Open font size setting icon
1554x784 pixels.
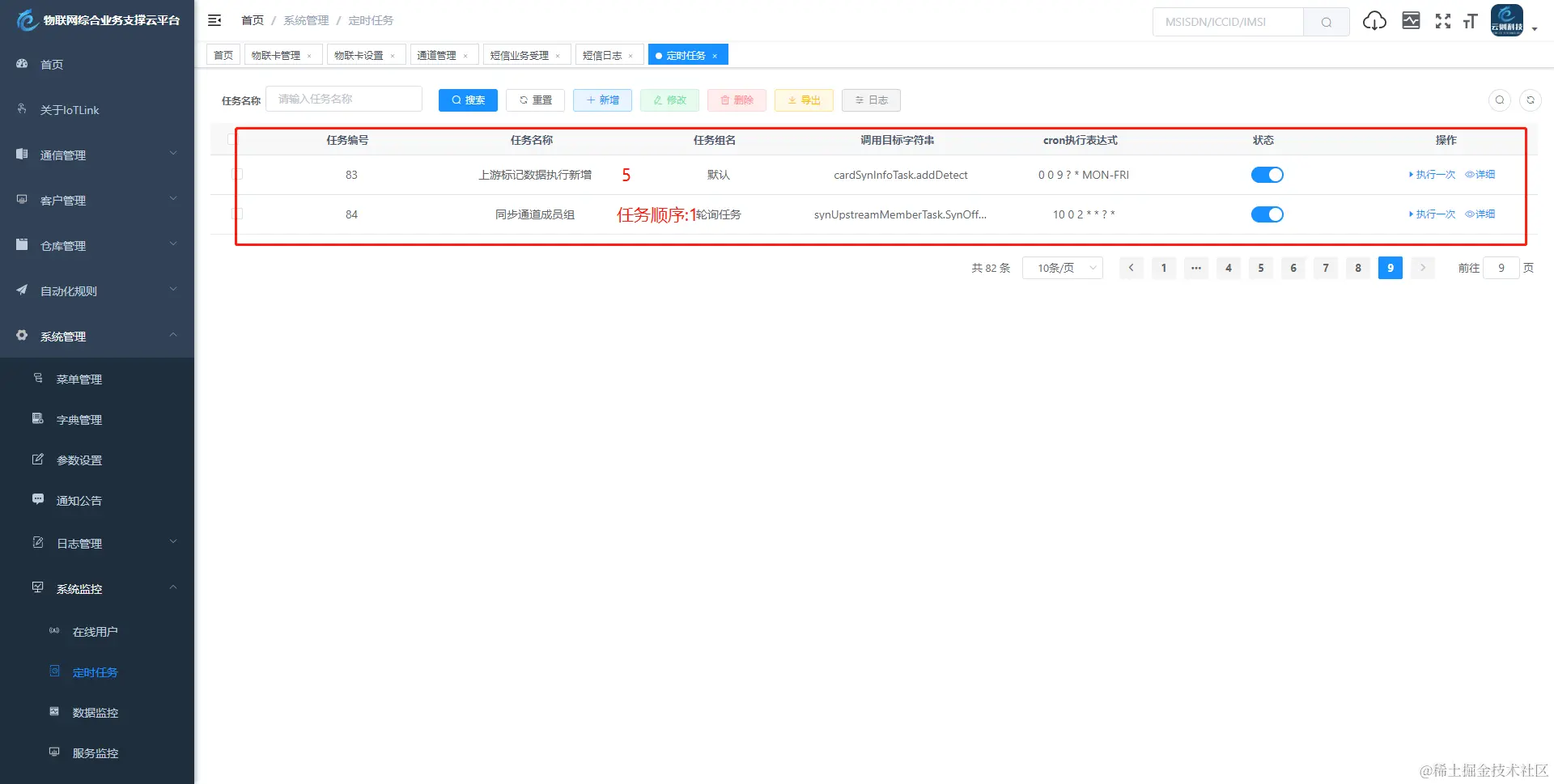pyautogui.click(x=1471, y=21)
